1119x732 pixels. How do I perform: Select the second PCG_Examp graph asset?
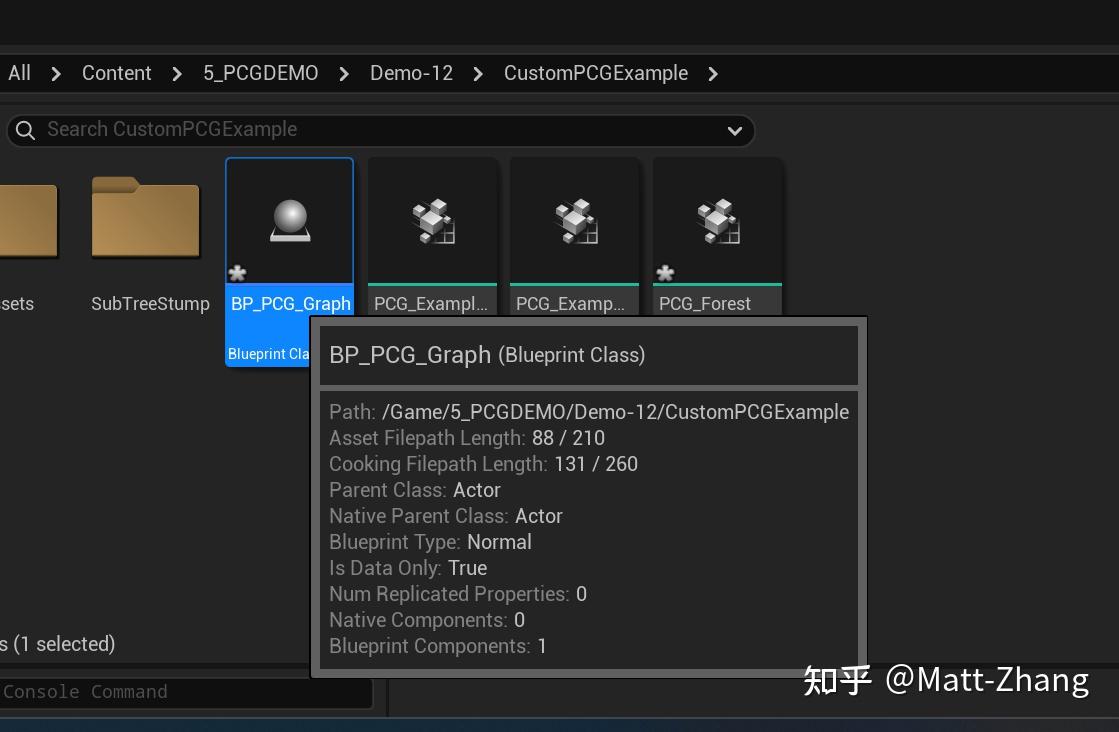(574, 220)
